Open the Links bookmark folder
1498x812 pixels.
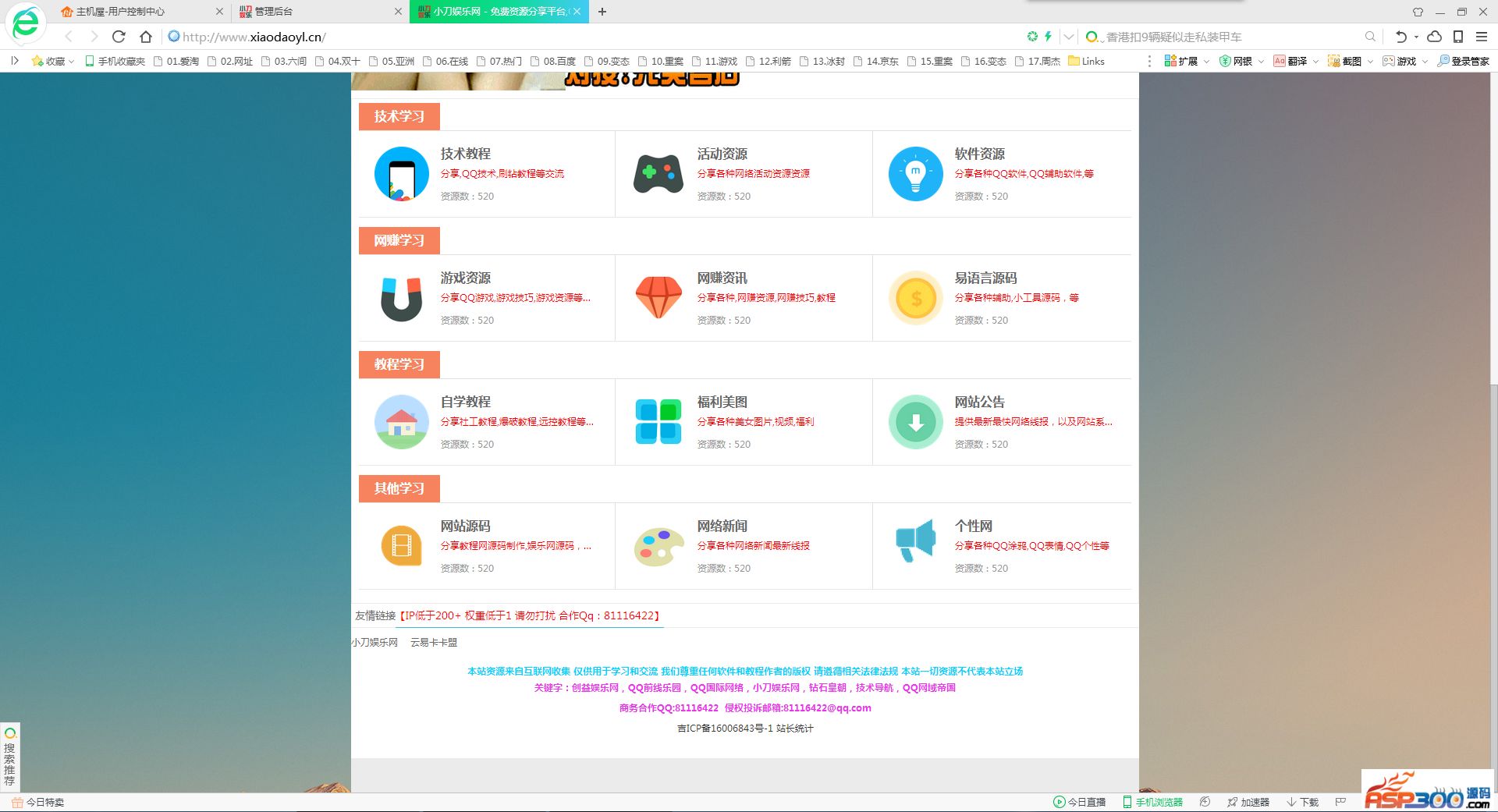(1086, 61)
